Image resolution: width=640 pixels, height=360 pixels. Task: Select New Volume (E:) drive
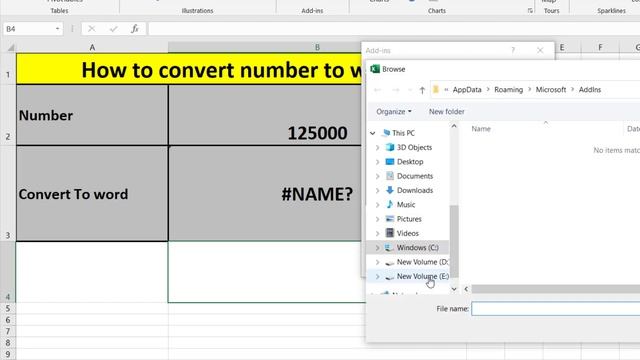[x=422, y=276]
